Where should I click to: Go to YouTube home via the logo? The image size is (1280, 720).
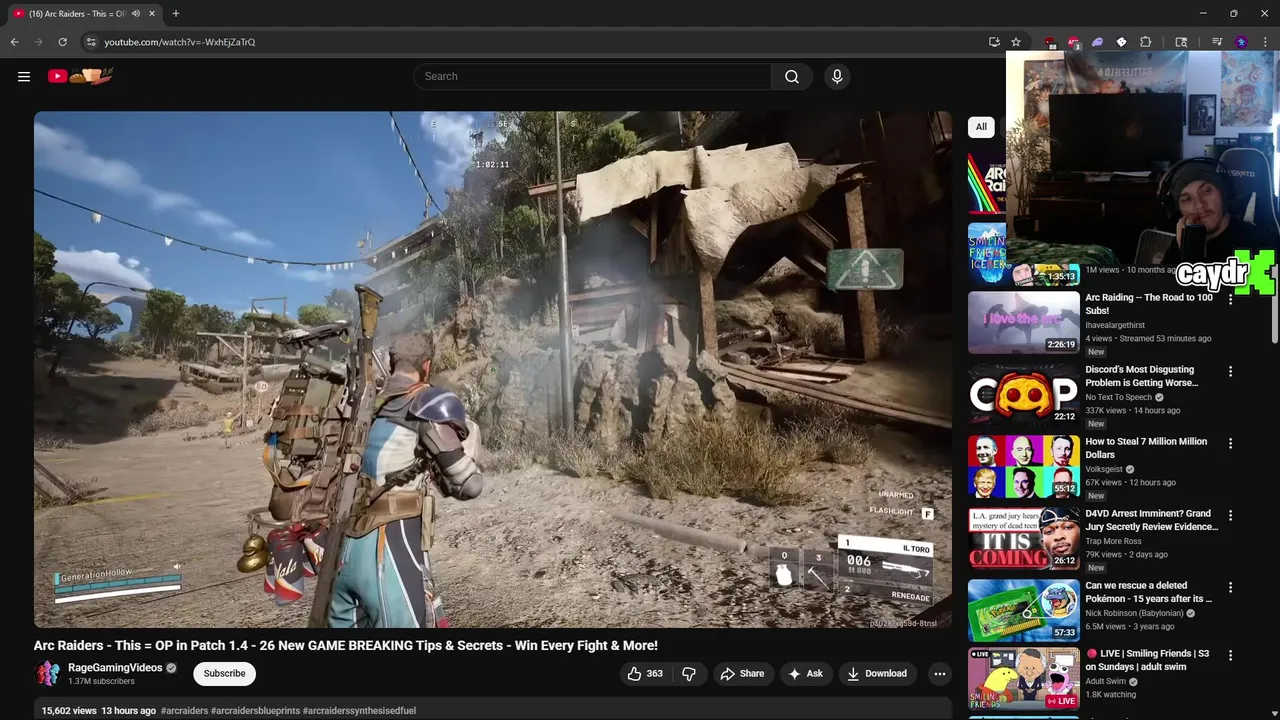80,76
